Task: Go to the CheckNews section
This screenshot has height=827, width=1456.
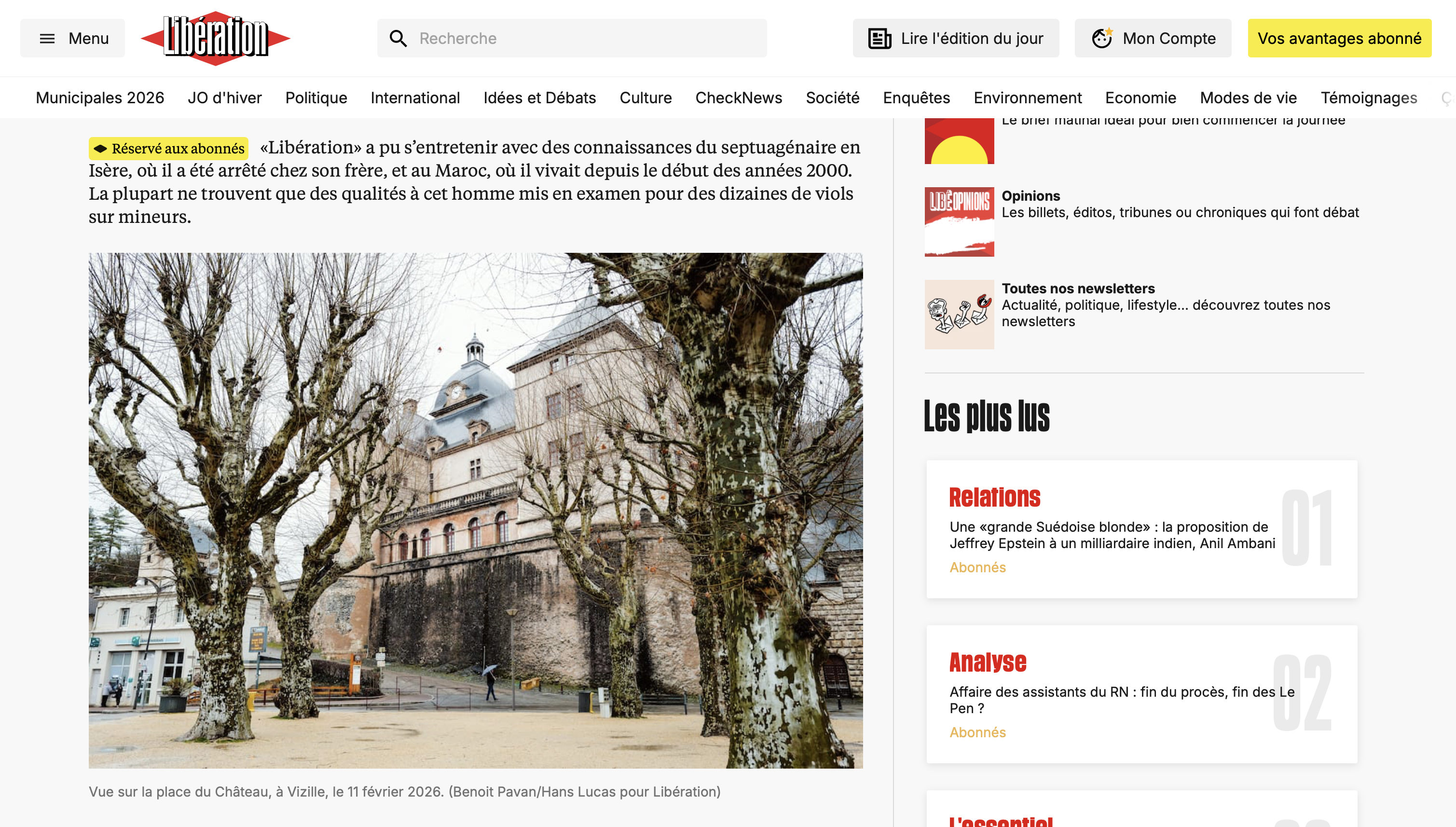Action: 738,97
